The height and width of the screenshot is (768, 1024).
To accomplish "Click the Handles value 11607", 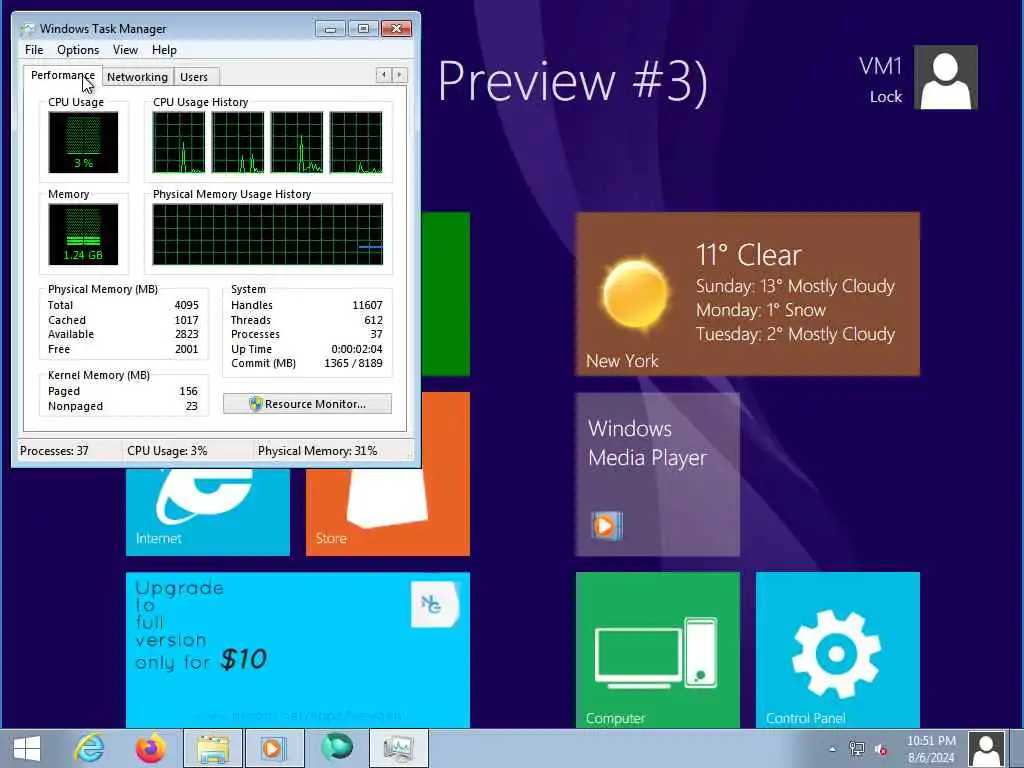I will coord(367,305).
